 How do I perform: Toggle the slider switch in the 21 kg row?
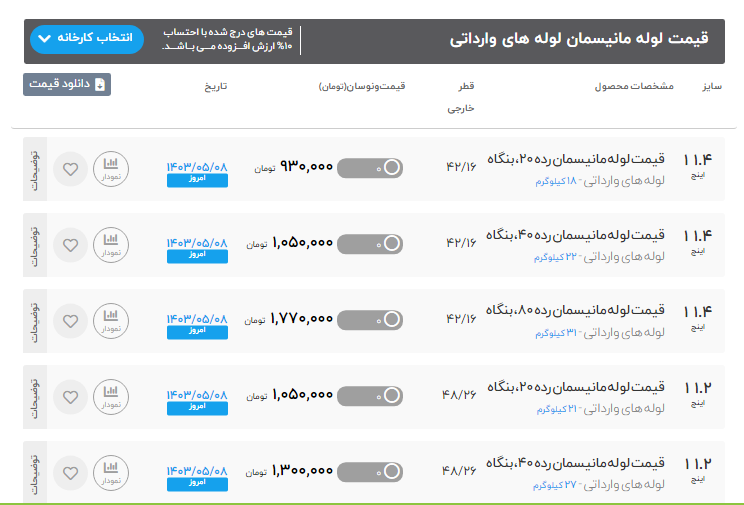pyautogui.click(x=371, y=396)
